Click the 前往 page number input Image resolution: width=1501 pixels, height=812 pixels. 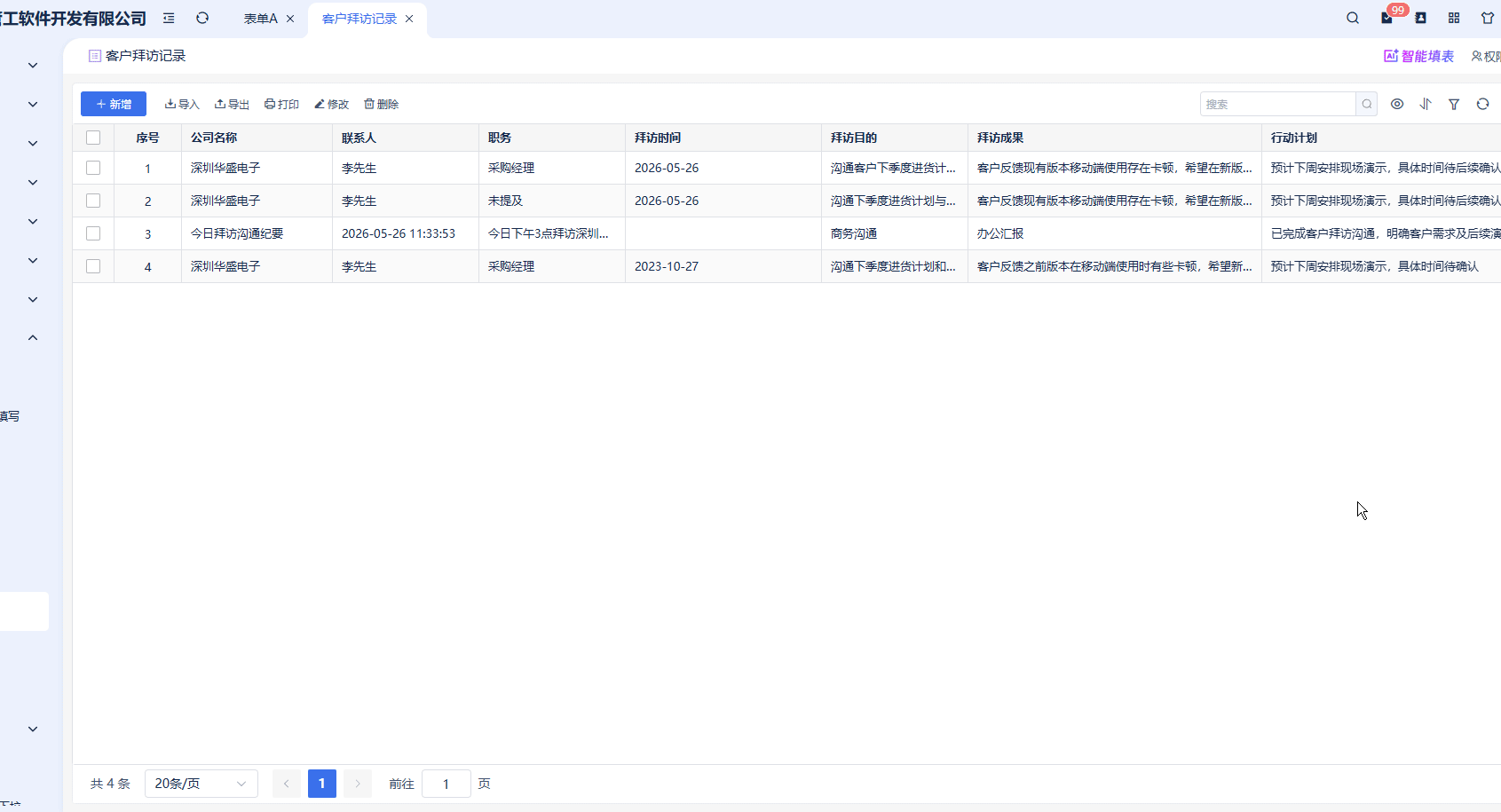coord(446,784)
